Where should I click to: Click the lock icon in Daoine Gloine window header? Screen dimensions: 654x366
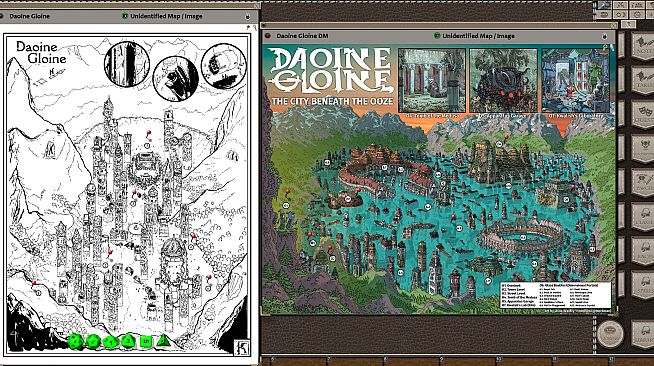(247, 17)
